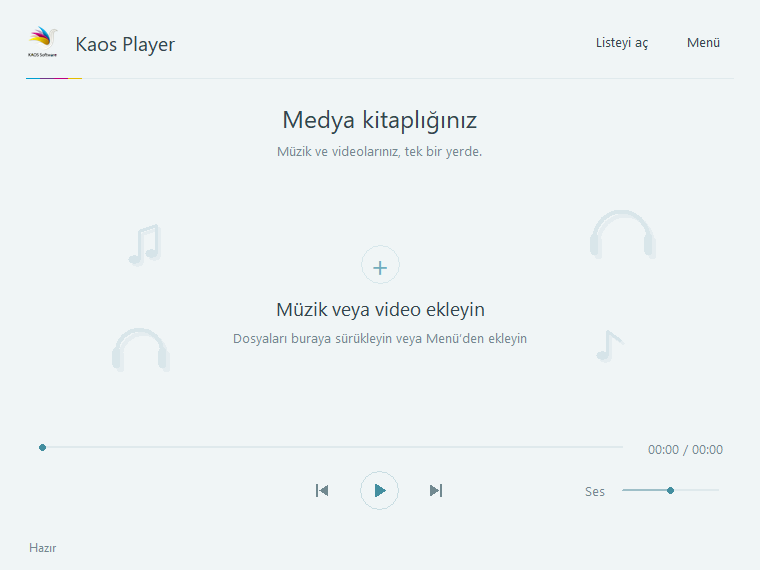Skip to the previous track
Image resolution: width=760 pixels, height=570 pixels.
pos(322,491)
